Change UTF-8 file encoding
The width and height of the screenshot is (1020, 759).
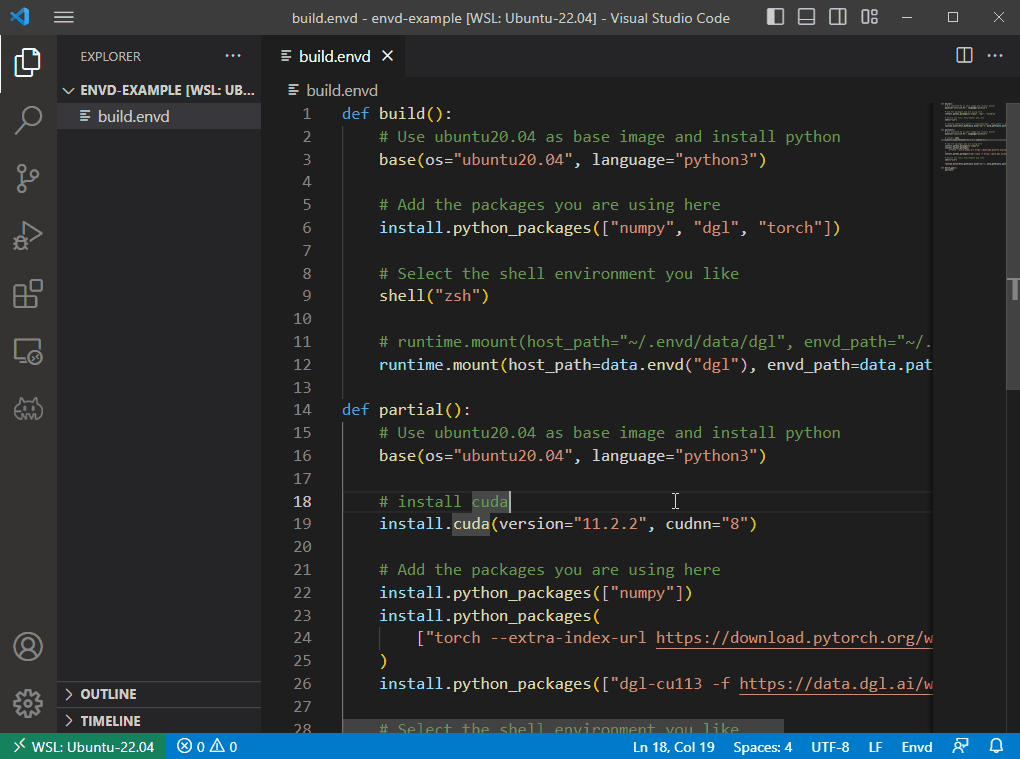point(830,747)
